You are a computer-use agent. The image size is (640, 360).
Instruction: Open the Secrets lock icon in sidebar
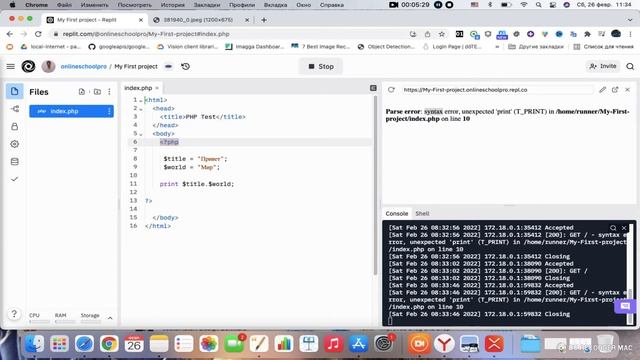(15, 127)
